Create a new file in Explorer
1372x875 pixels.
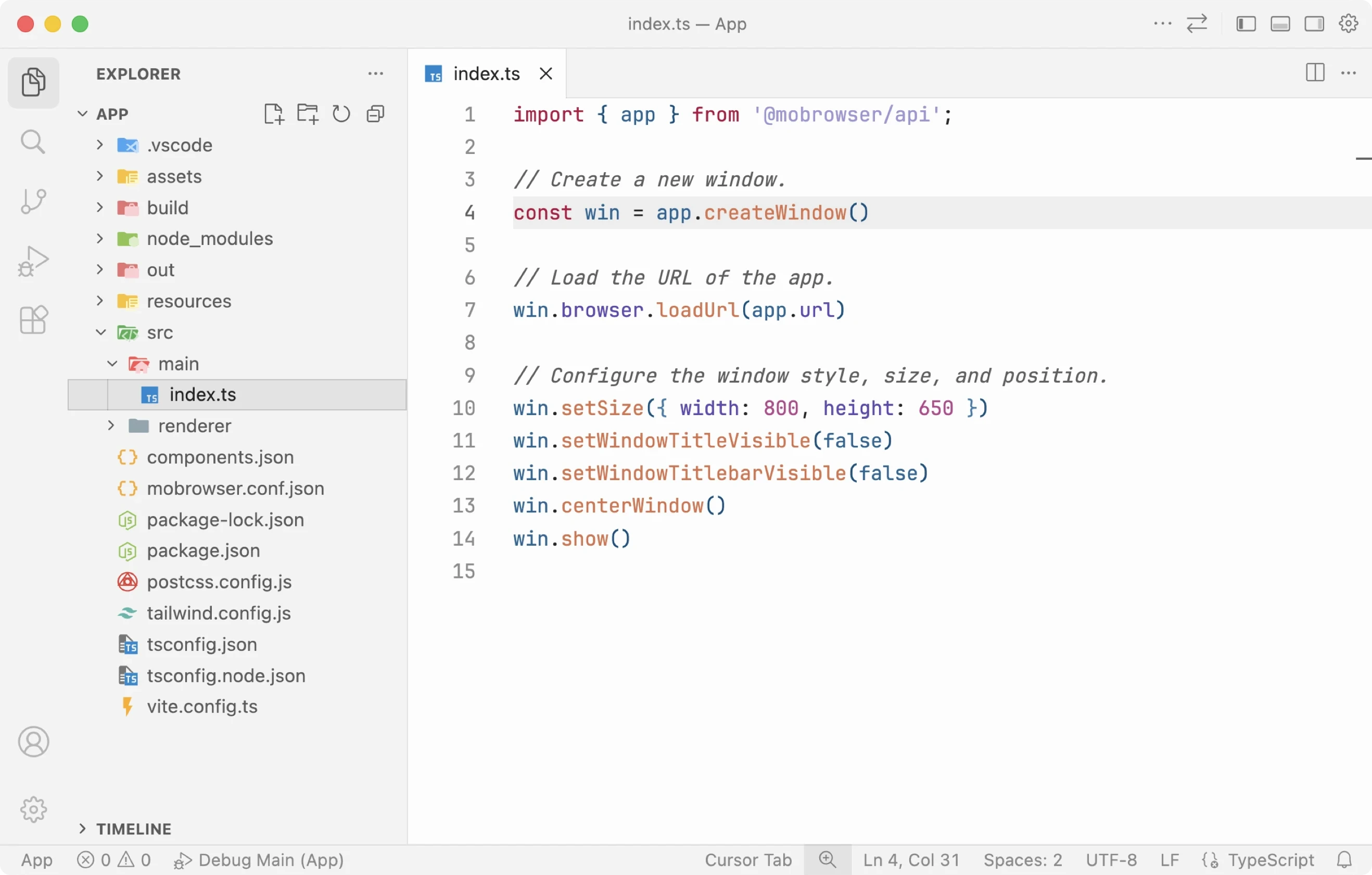(274, 113)
